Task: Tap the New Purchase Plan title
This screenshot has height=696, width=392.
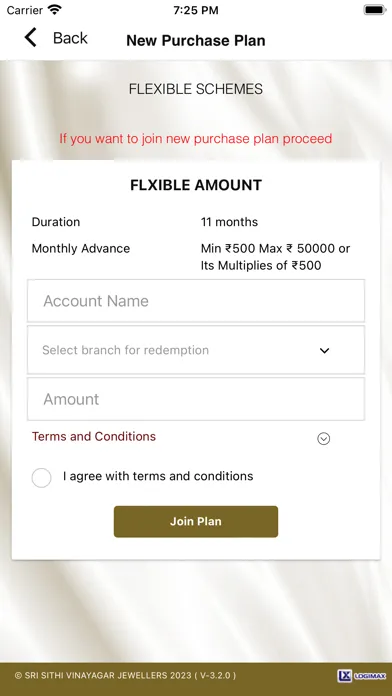Action: [x=196, y=40]
